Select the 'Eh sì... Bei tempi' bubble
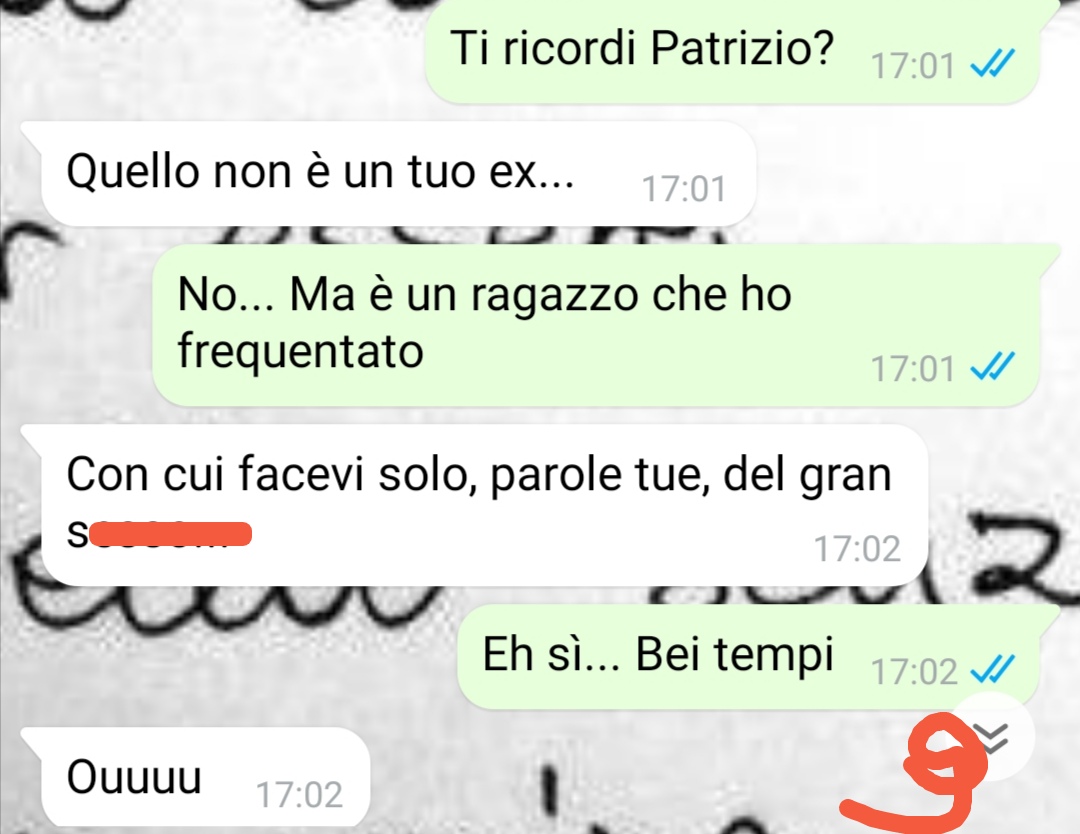The height and width of the screenshot is (834, 1080). (x=749, y=656)
